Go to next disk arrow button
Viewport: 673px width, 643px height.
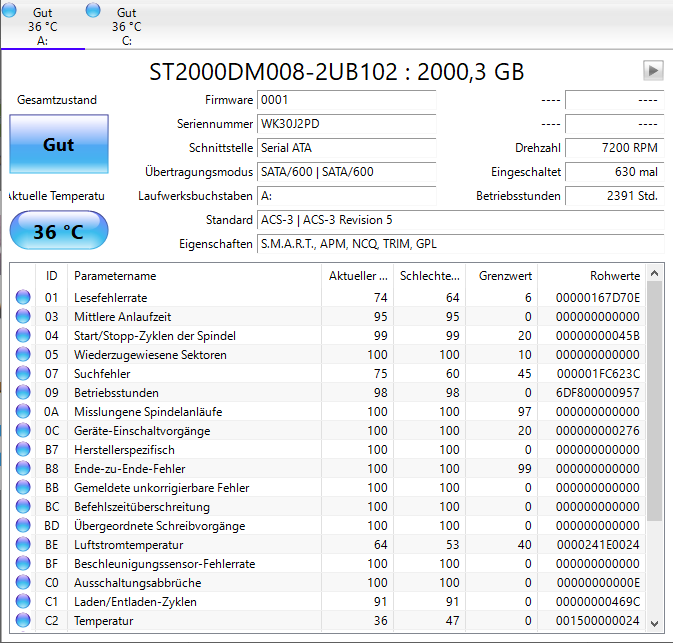tap(653, 70)
